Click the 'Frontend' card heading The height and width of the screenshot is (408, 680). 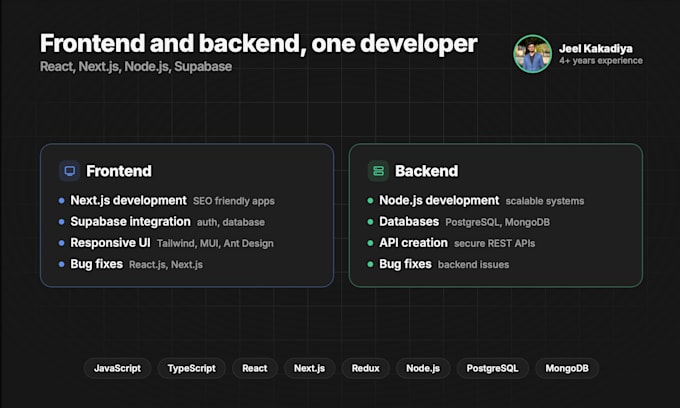[x=119, y=171]
